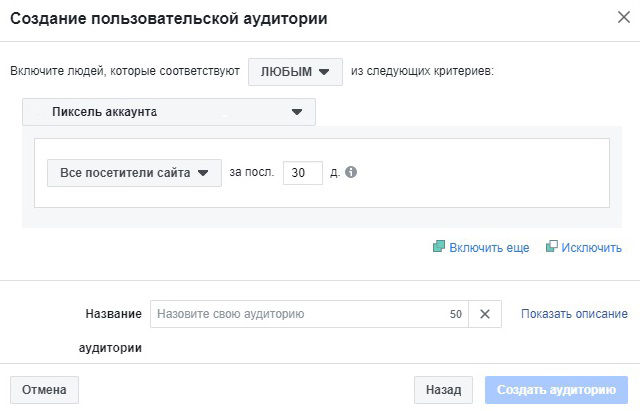Focus the audience name input field
Screen dimensions: 640x411
[309, 314]
